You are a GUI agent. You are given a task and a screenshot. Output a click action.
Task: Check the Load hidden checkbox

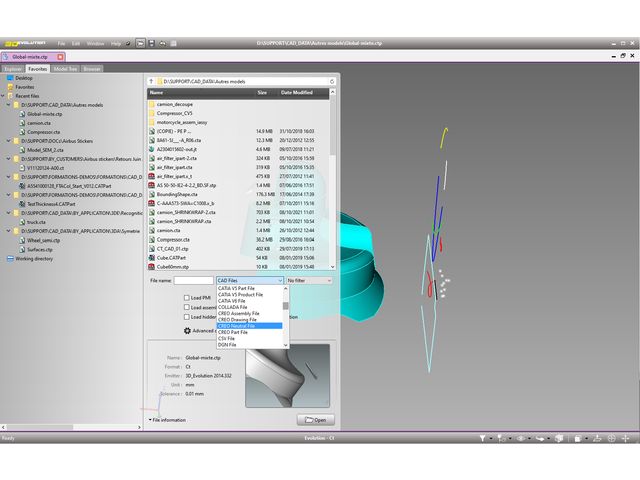tap(186, 317)
